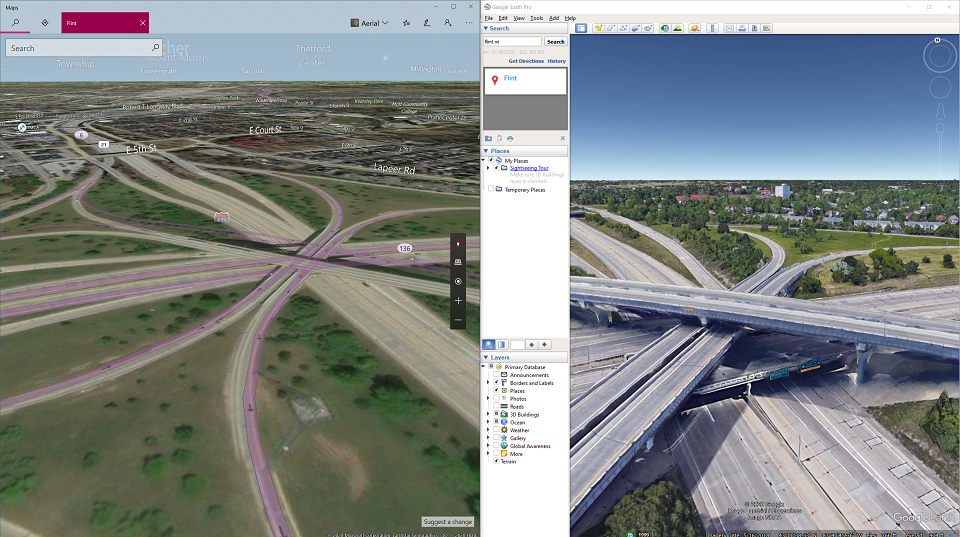Image resolution: width=960 pixels, height=537 pixels.
Task: Open the Maps more options ellipsis
Action: pos(468,23)
